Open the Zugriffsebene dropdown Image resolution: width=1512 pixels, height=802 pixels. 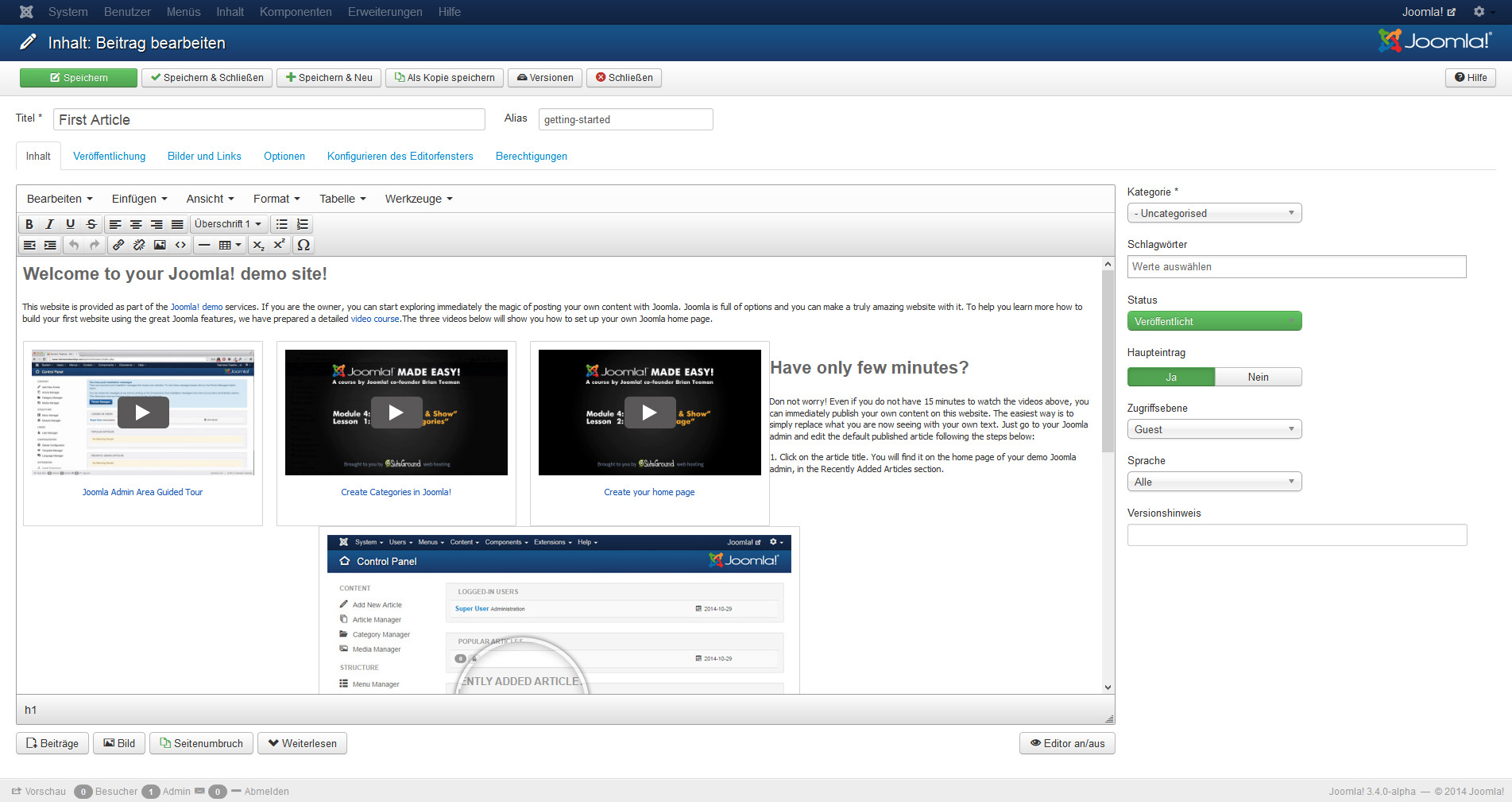click(x=1214, y=429)
